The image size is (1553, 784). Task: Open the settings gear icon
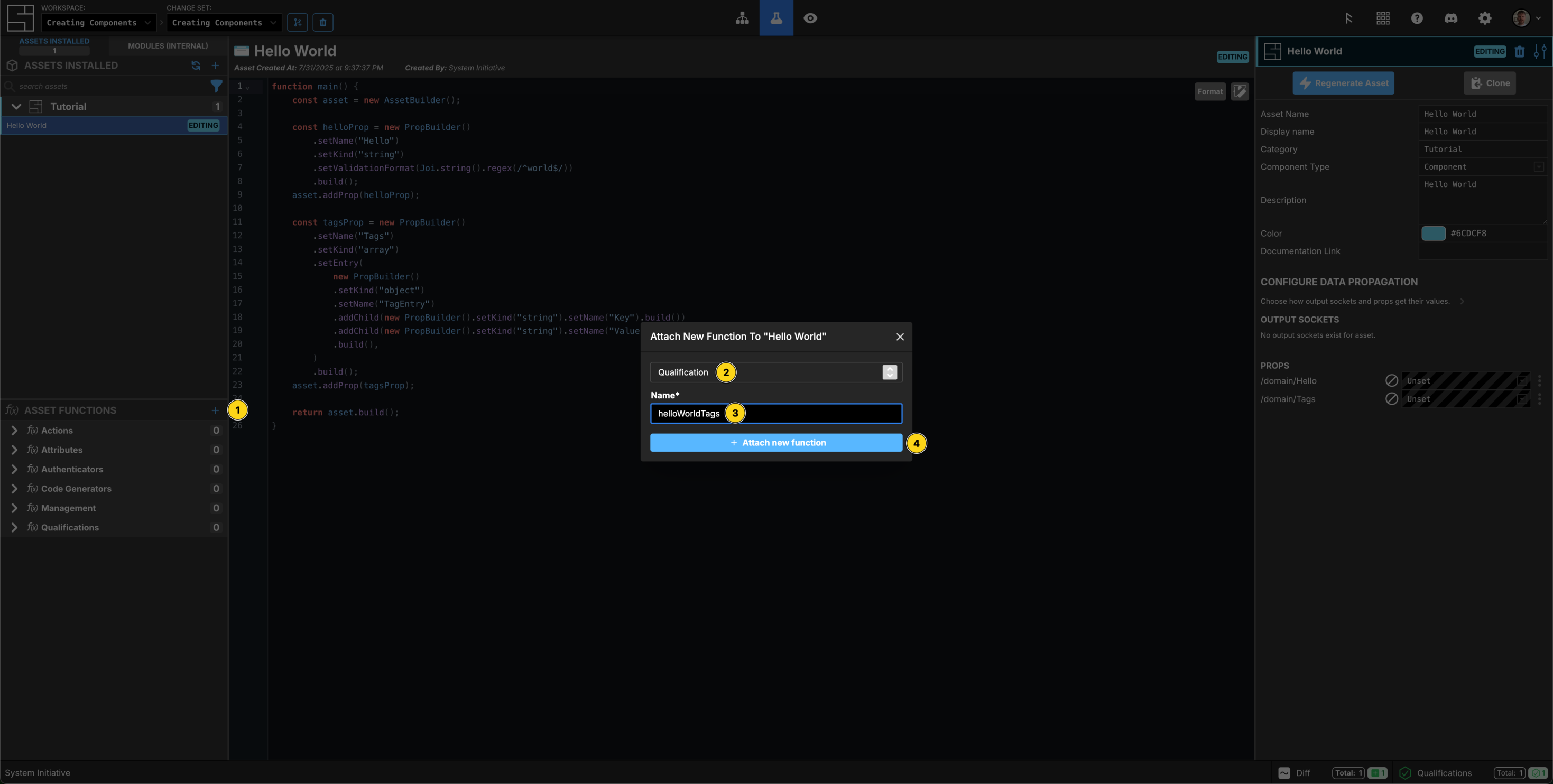coord(1485,18)
